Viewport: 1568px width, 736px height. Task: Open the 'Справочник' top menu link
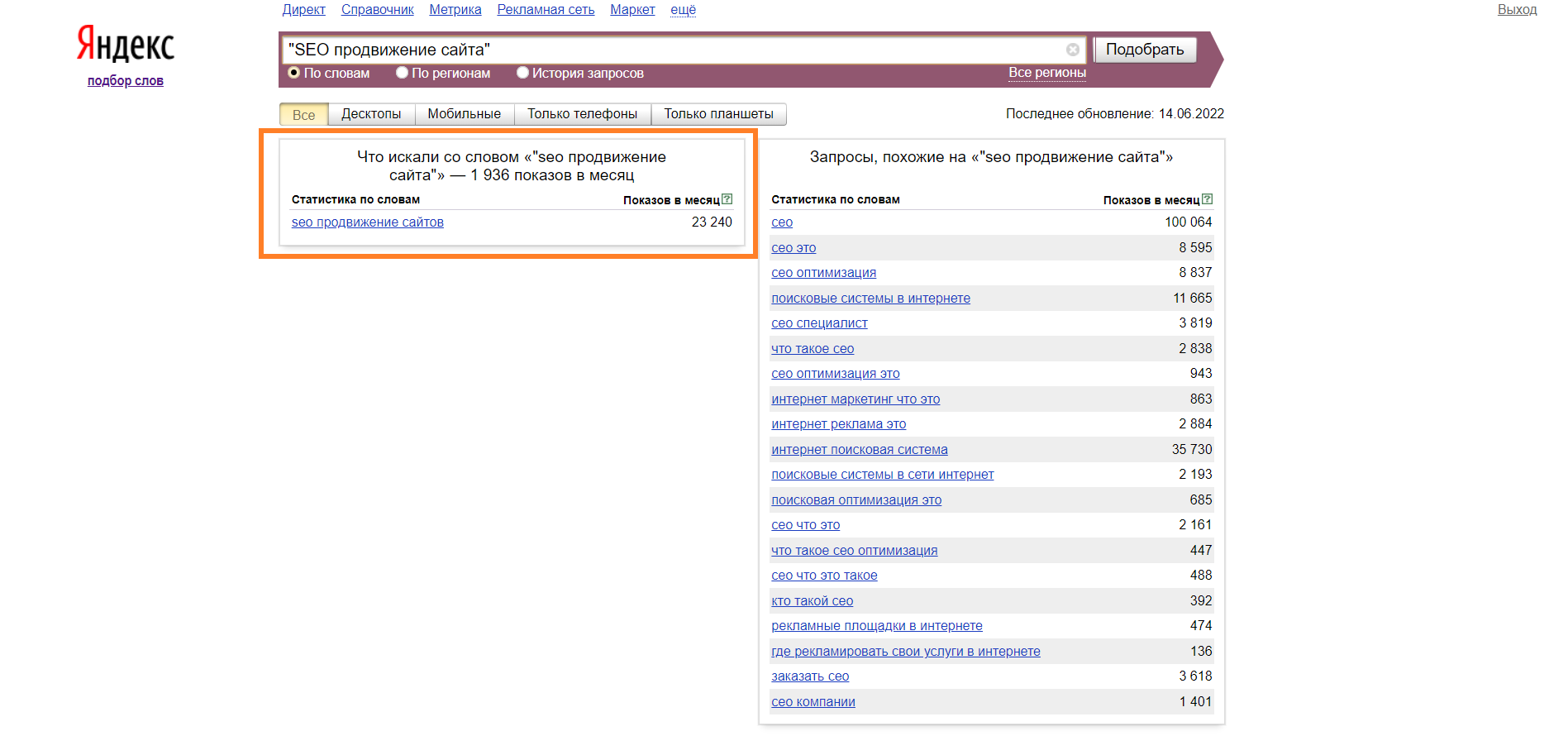pos(378,10)
